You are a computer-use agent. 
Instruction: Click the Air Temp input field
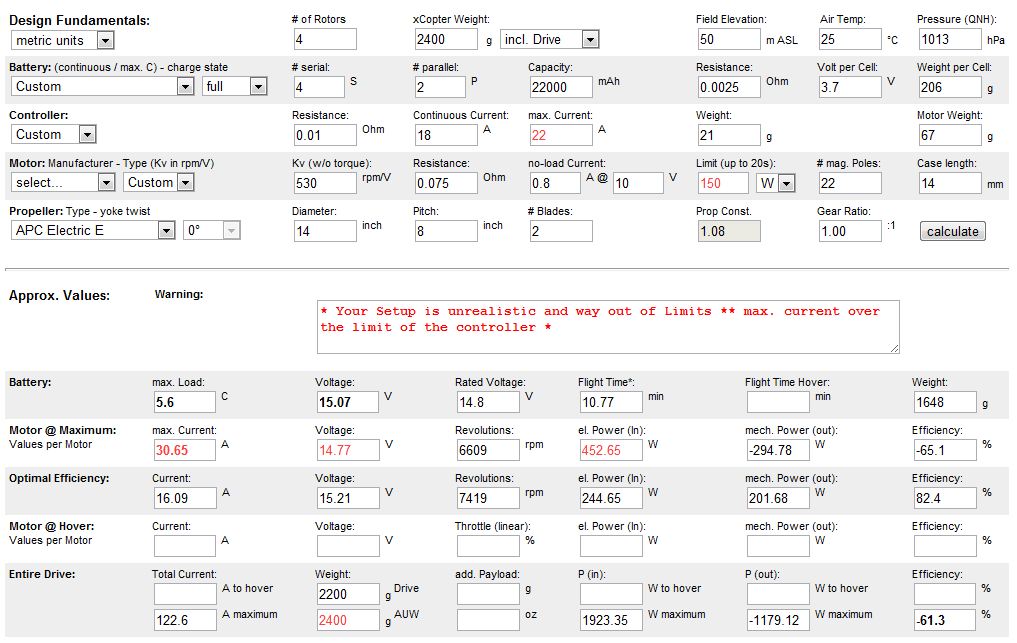(x=849, y=40)
